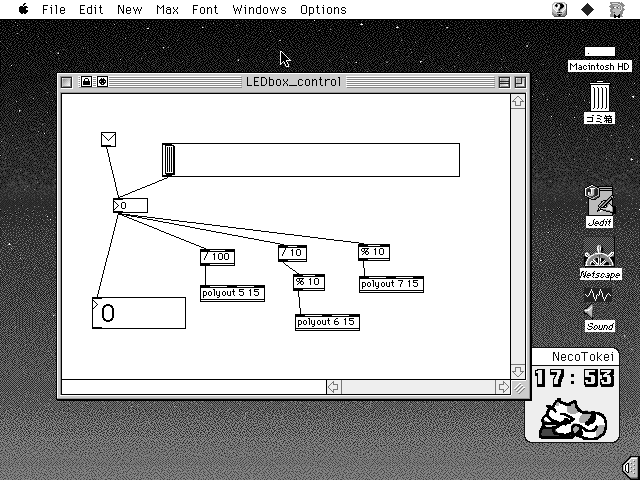Click the small number box showing 0
This screenshot has width=640, height=480.
130,205
